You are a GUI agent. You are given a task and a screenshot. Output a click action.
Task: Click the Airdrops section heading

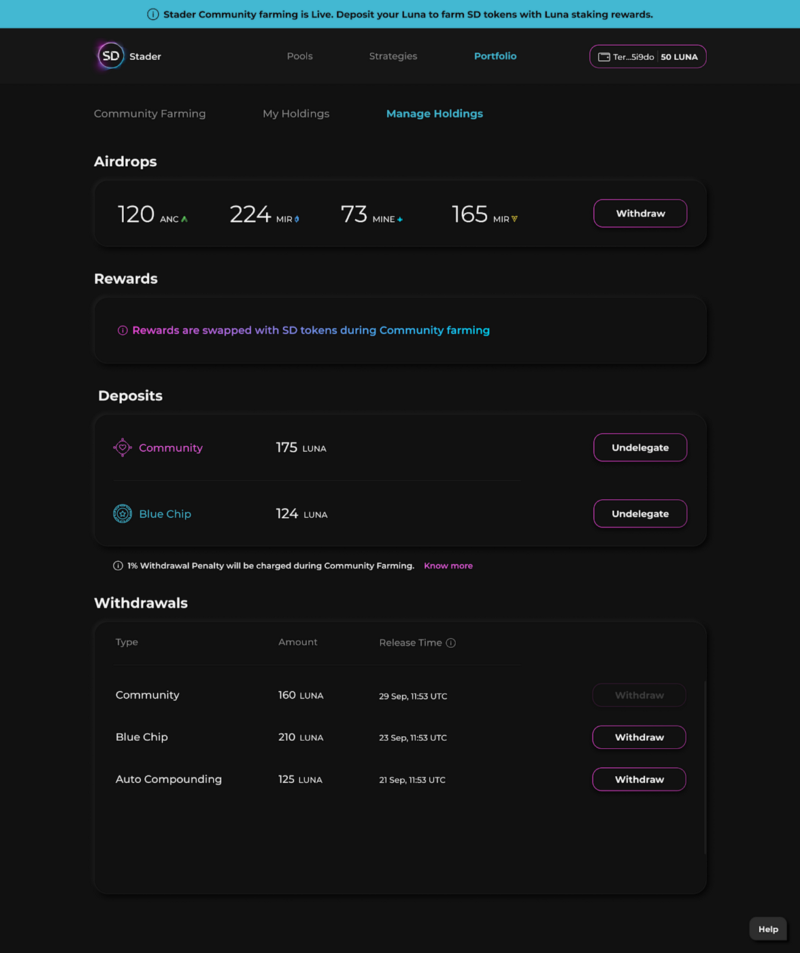coord(125,162)
